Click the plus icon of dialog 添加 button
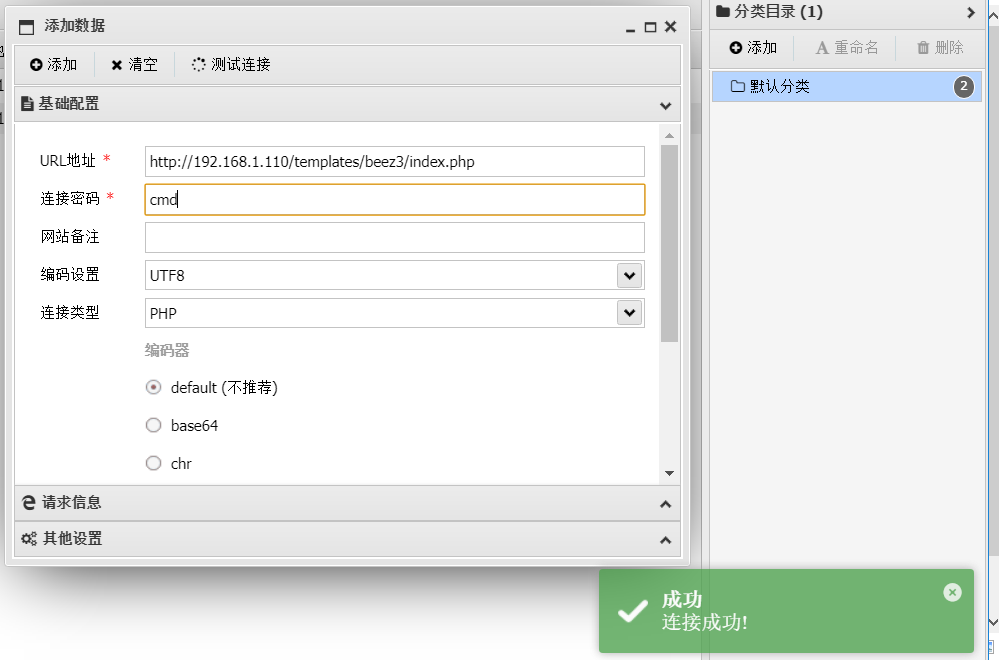999x660 pixels. [x=36, y=65]
